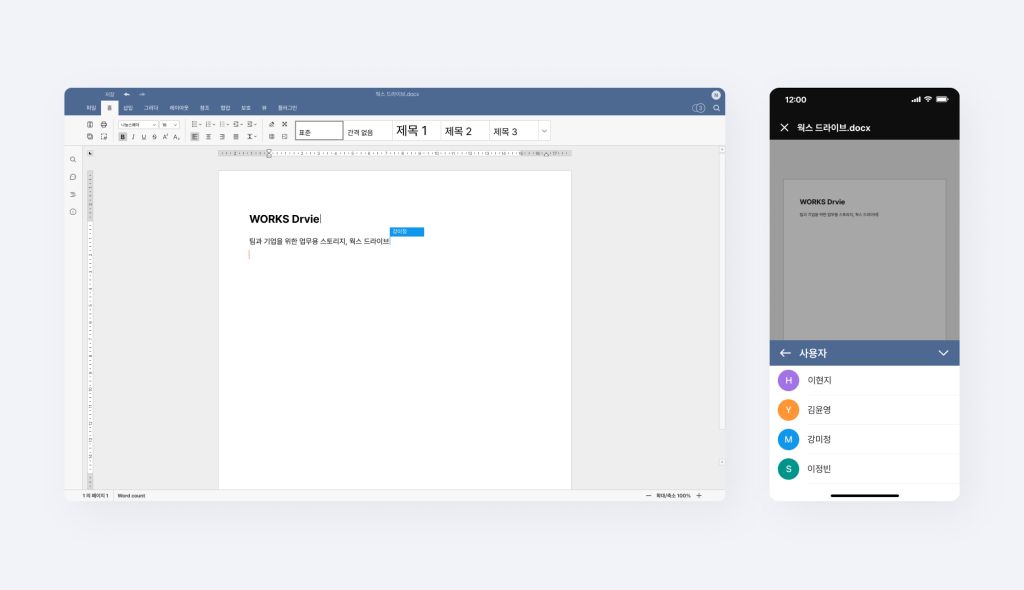Apply the 제목 1 heading style

(x=413, y=131)
